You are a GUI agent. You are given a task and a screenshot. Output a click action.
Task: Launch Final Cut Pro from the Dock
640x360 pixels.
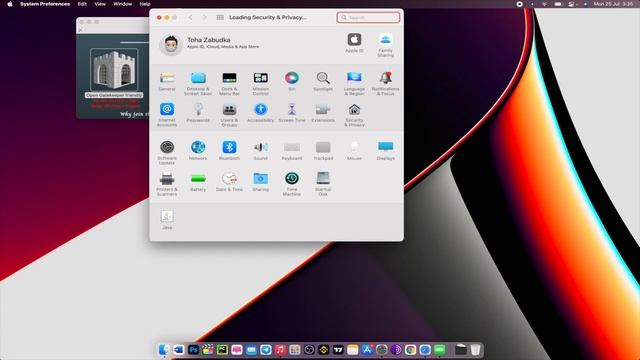click(x=208, y=350)
